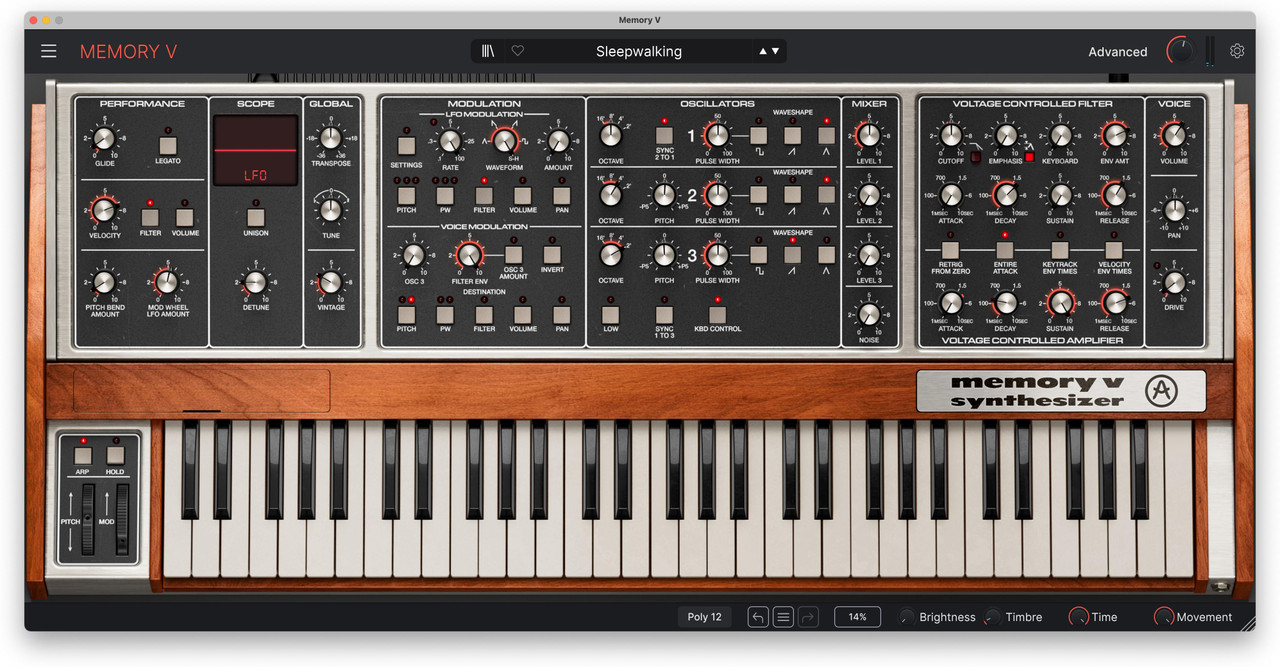Open the main hamburger menu
The width and height of the screenshot is (1280, 667).
pyautogui.click(x=49, y=51)
